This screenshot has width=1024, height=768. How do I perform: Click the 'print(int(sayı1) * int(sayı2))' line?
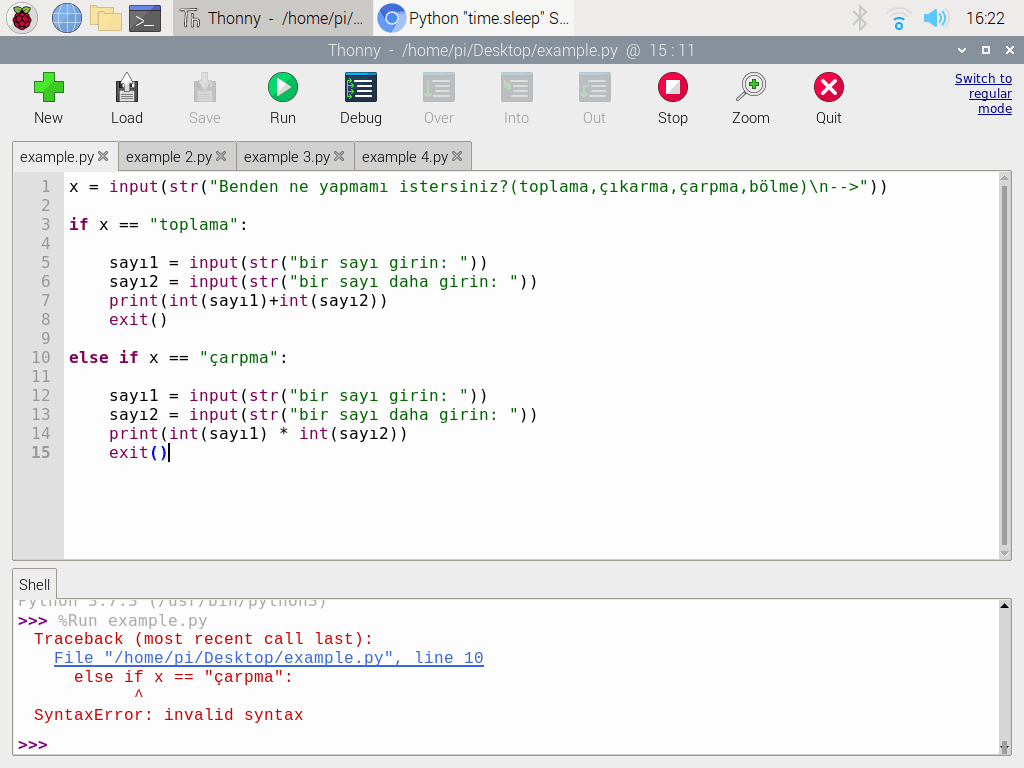click(258, 434)
